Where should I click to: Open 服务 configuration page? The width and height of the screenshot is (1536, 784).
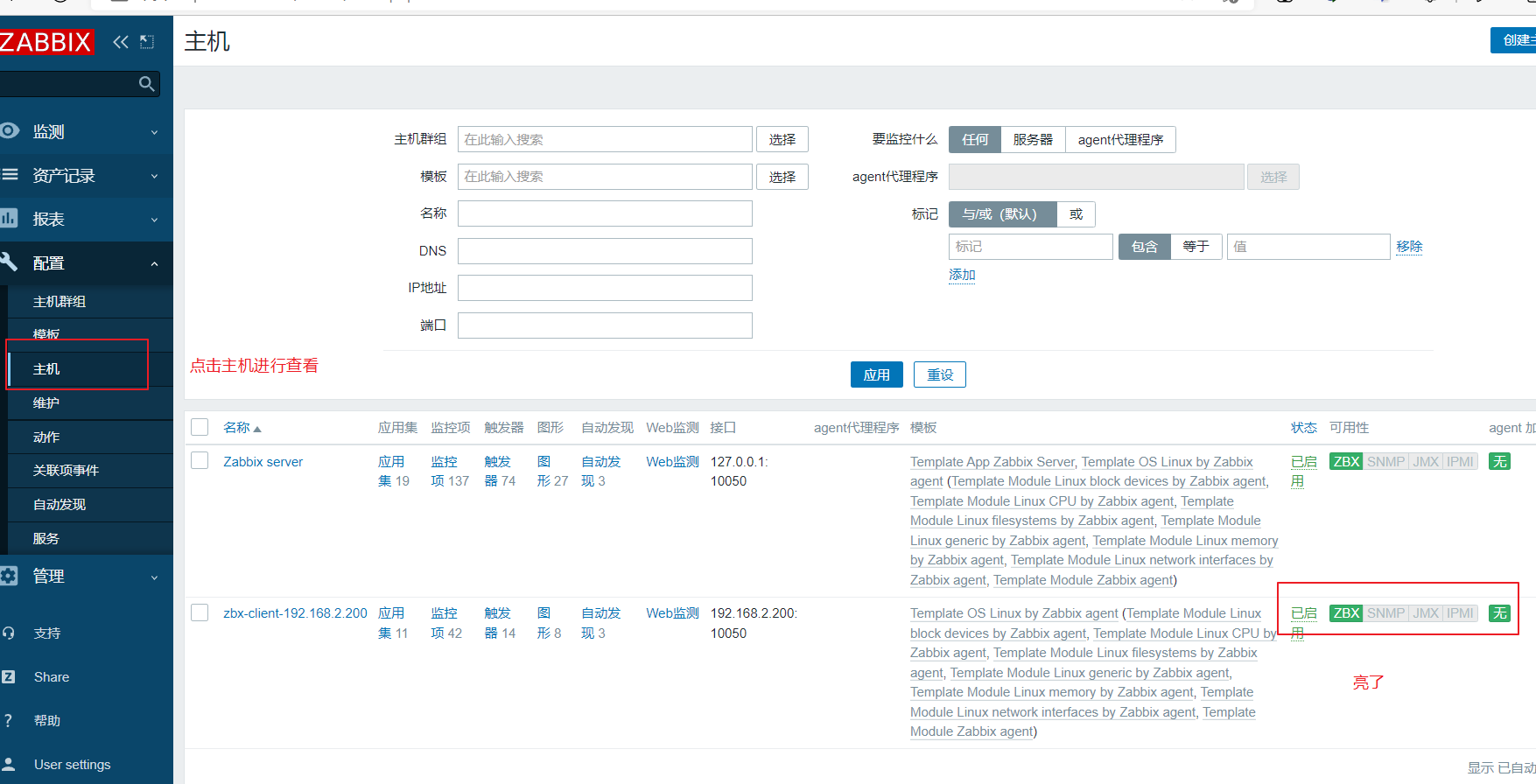click(46, 538)
